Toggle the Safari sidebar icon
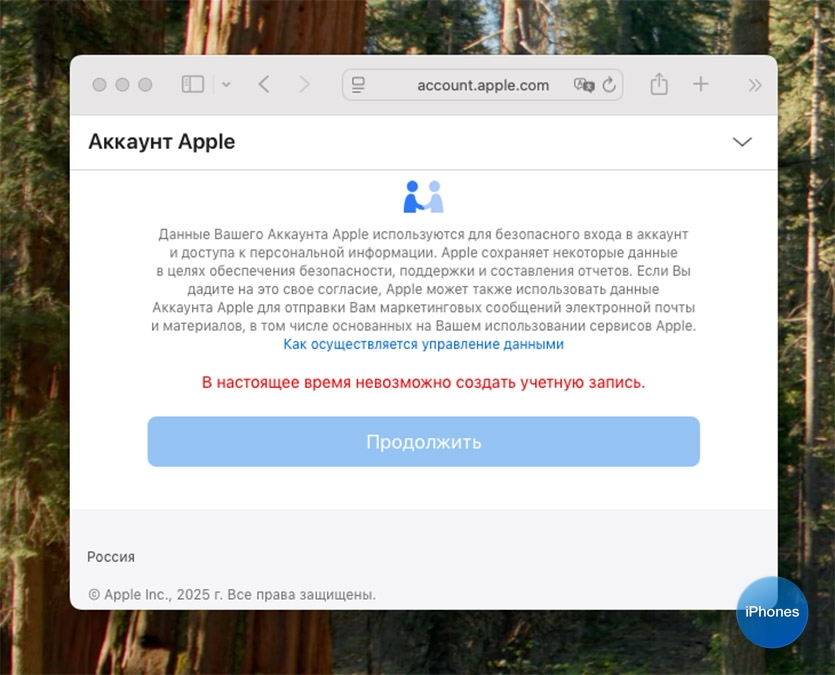835x675 pixels. click(x=192, y=84)
